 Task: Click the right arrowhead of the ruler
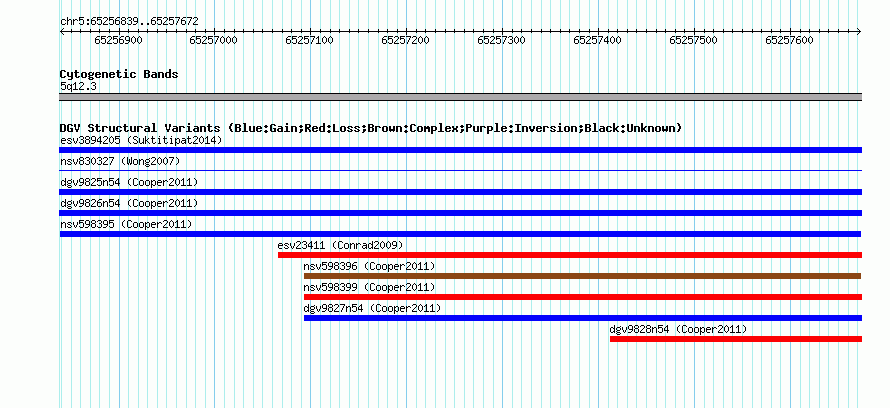[x=859, y=31]
